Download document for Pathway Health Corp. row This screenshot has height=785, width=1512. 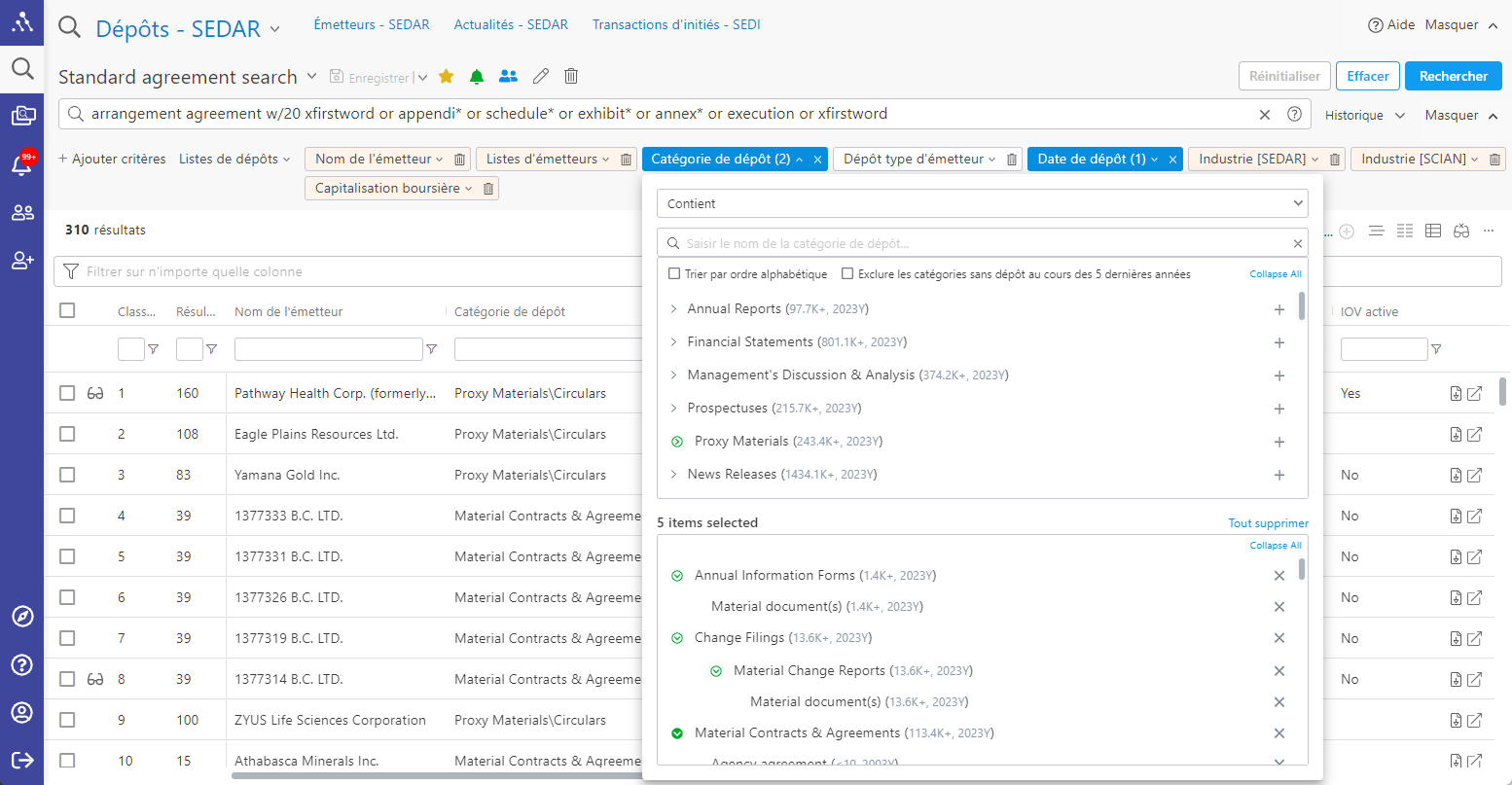(x=1456, y=394)
